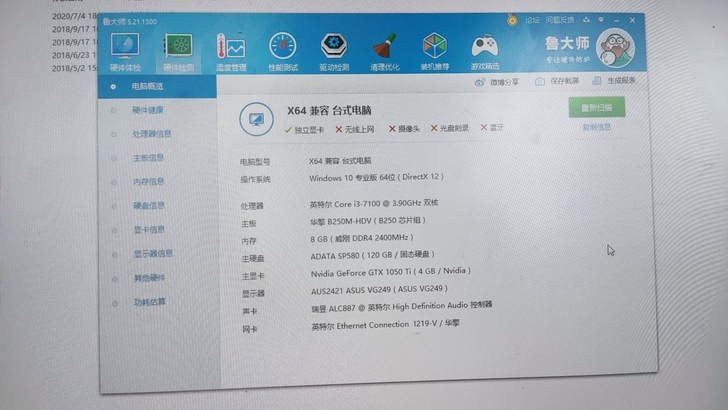Viewport: 728px width, 410px height.
Task: Open 游戏精选 gamepad icon
Action: click(x=485, y=51)
